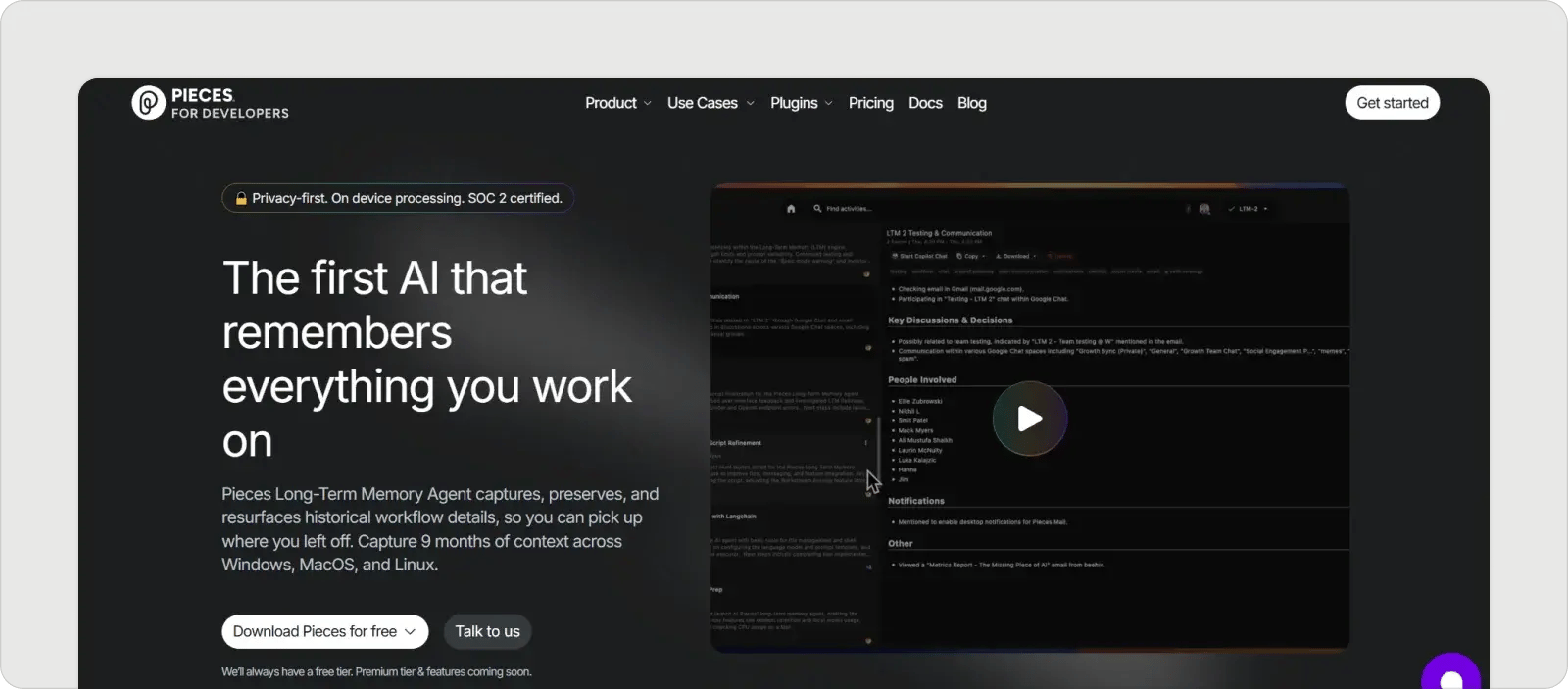Open the Plugins dropdown menu
This screenshot has height=689, width=1568.
coord(801,103)
